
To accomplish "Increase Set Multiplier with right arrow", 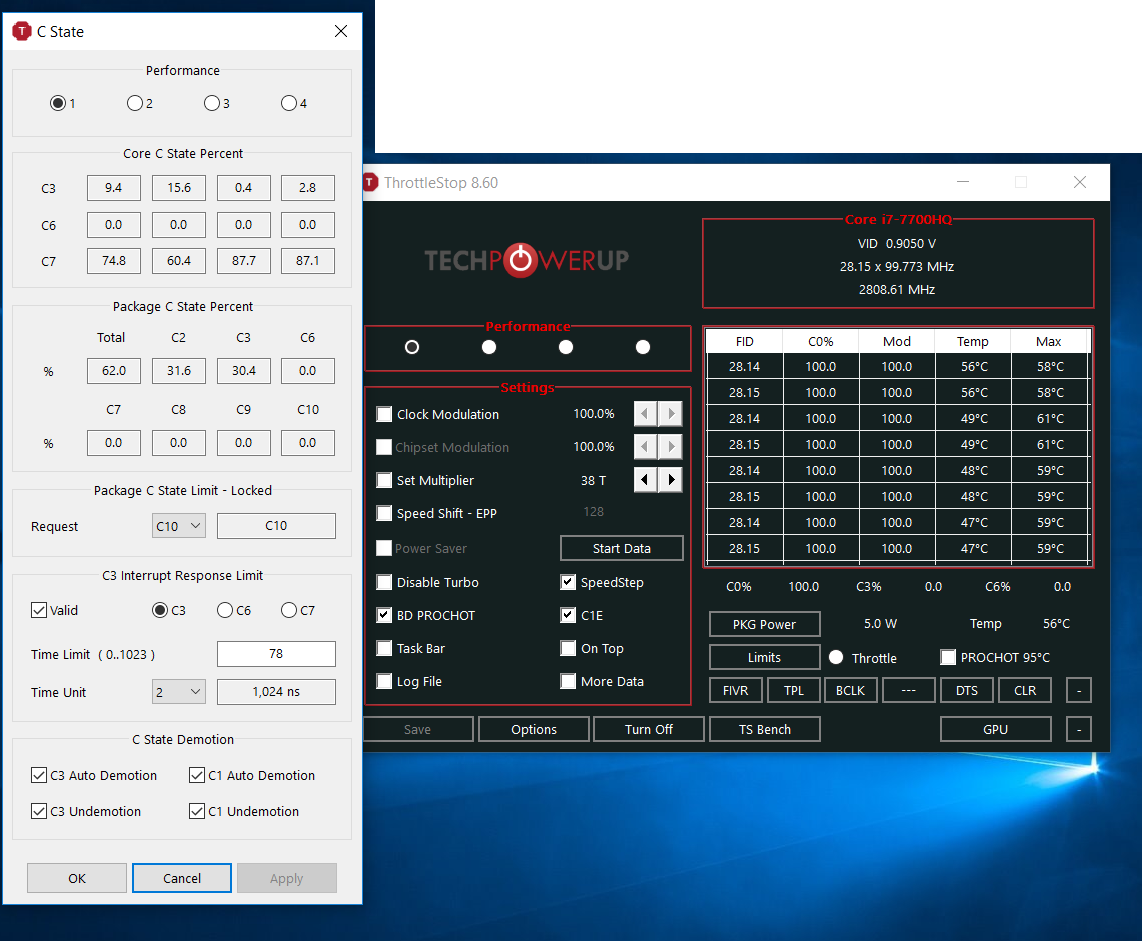I will coord(671,480).
